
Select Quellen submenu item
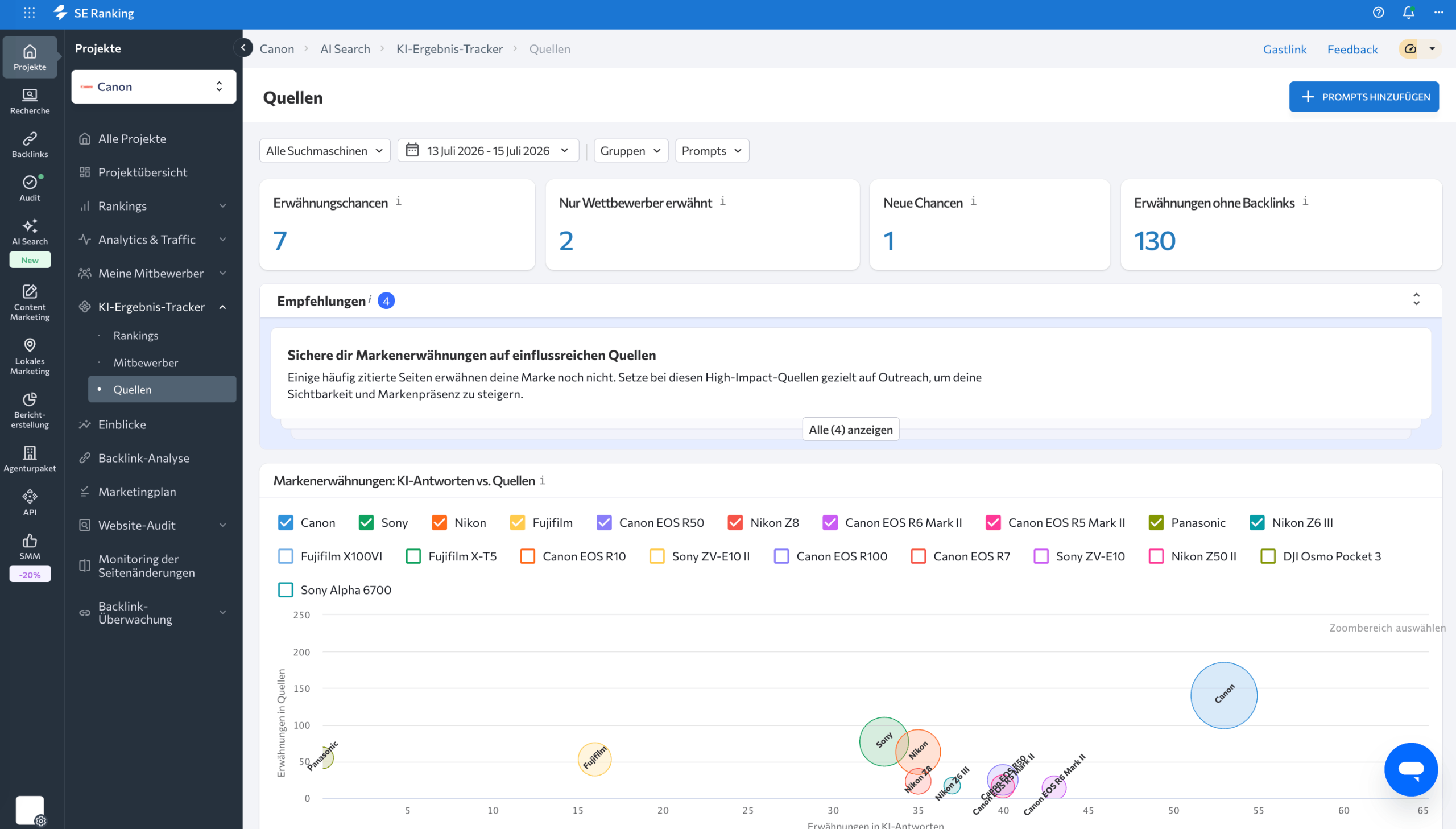coord(162,389)
